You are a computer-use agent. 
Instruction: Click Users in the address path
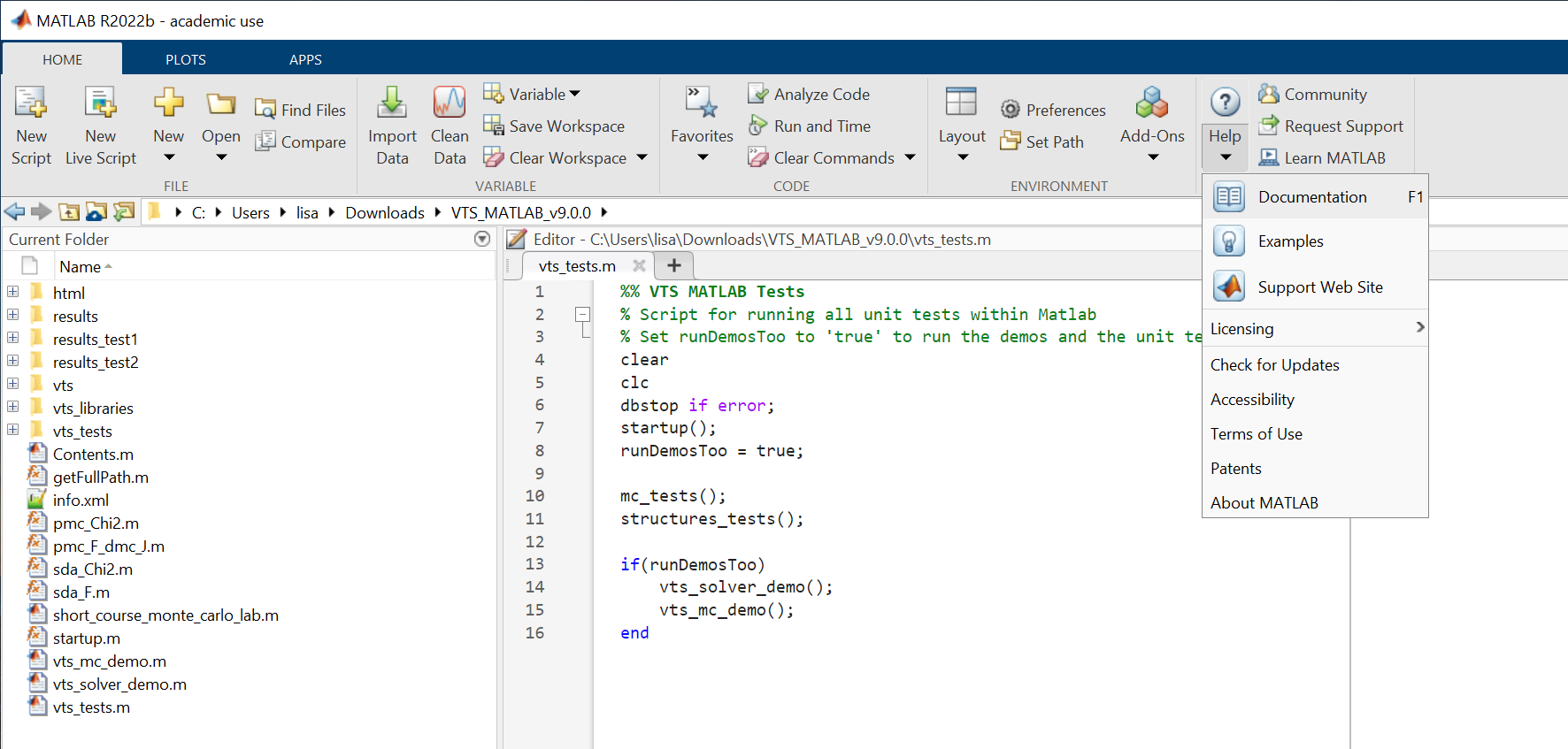(x=250, y=213)
